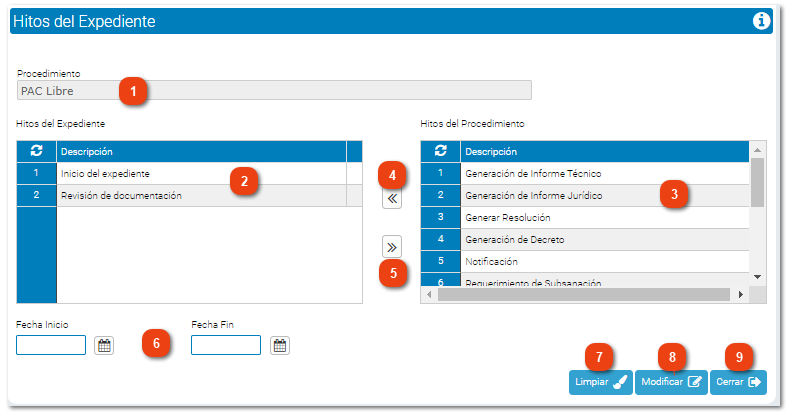Sort procedimiento table by Descripción header
This screenshot has height=415, width=789.
coord(605,151)
